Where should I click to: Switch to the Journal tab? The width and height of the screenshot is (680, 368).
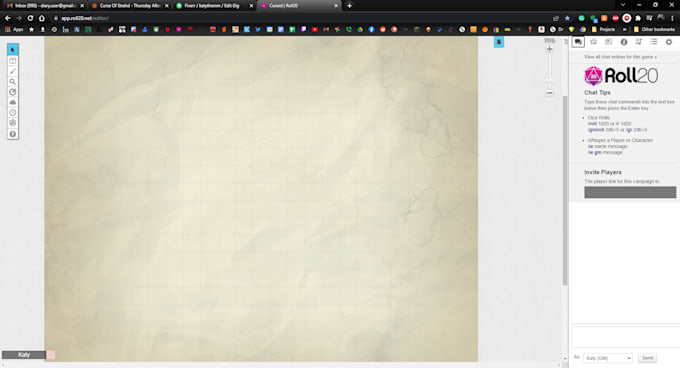(608, 42)
